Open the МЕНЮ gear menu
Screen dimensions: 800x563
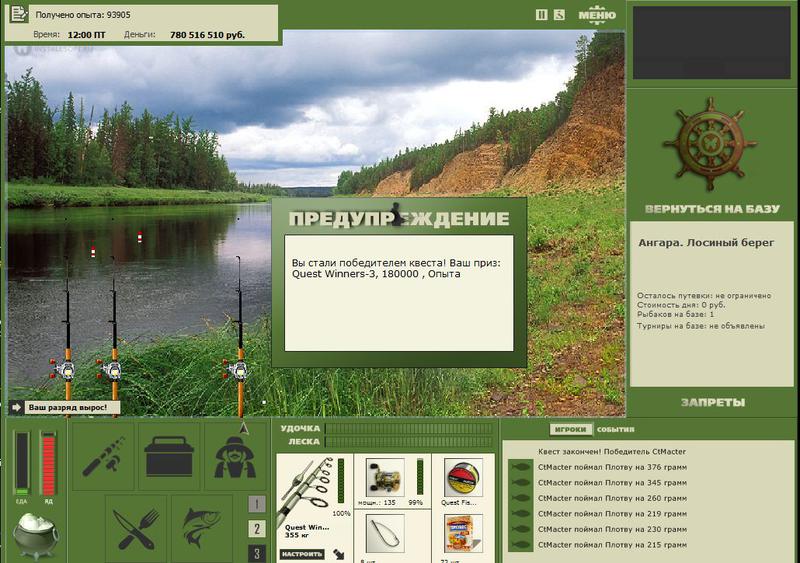pyautogui.click(x=596, y=15)
